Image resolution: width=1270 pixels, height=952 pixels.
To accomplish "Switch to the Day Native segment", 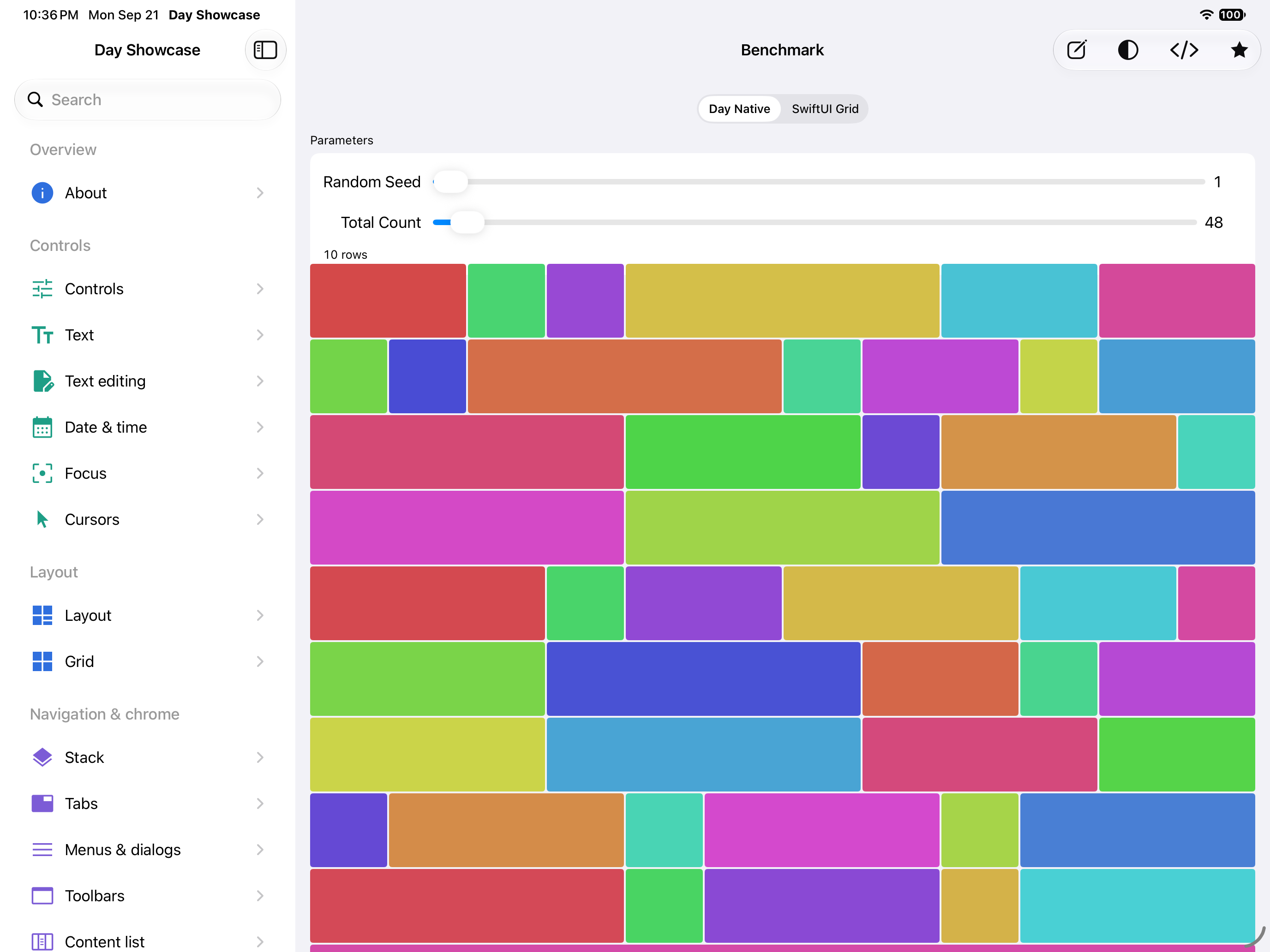I will (x=739, y=108).
